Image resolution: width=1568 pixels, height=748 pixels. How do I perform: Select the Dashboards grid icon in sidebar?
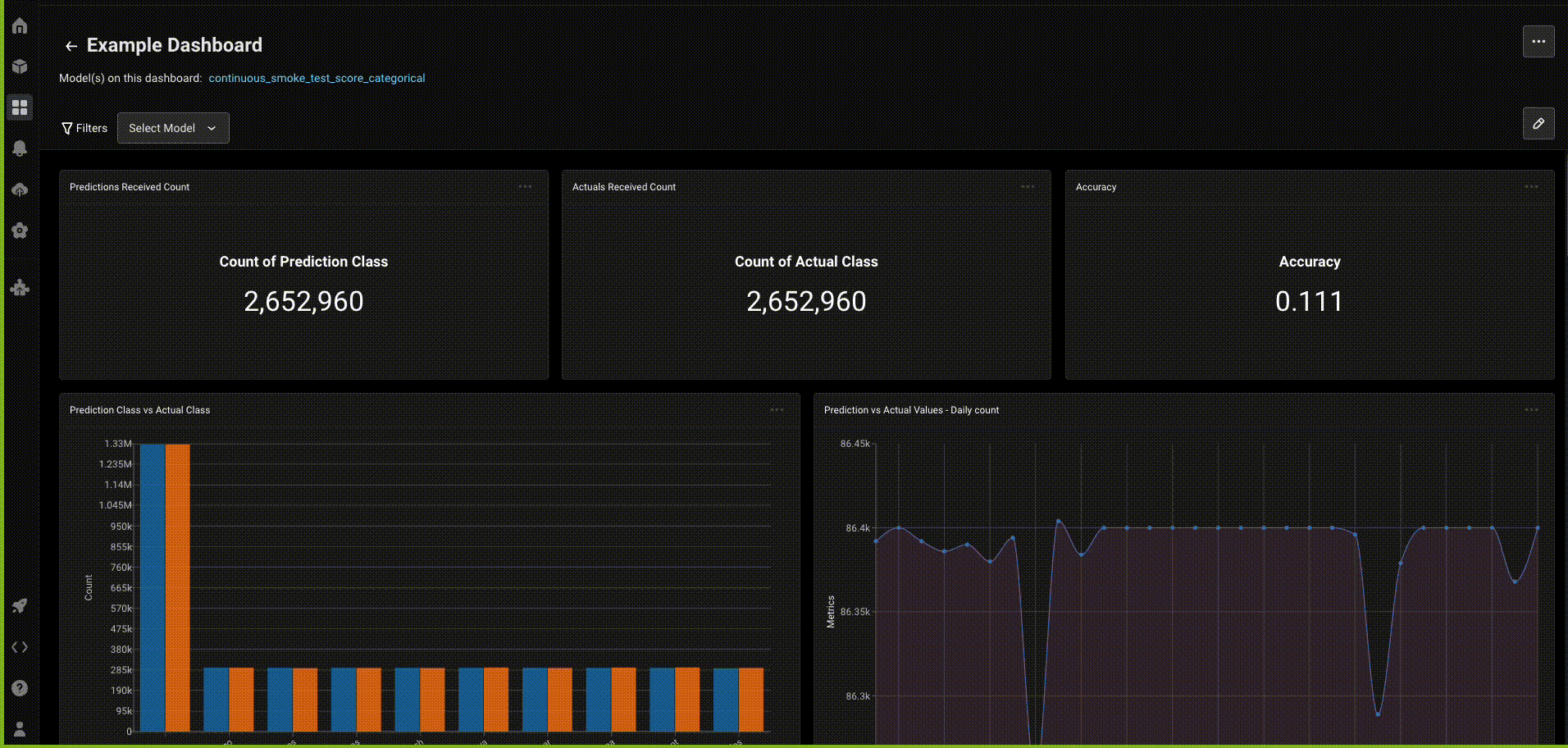click(20, 107)
